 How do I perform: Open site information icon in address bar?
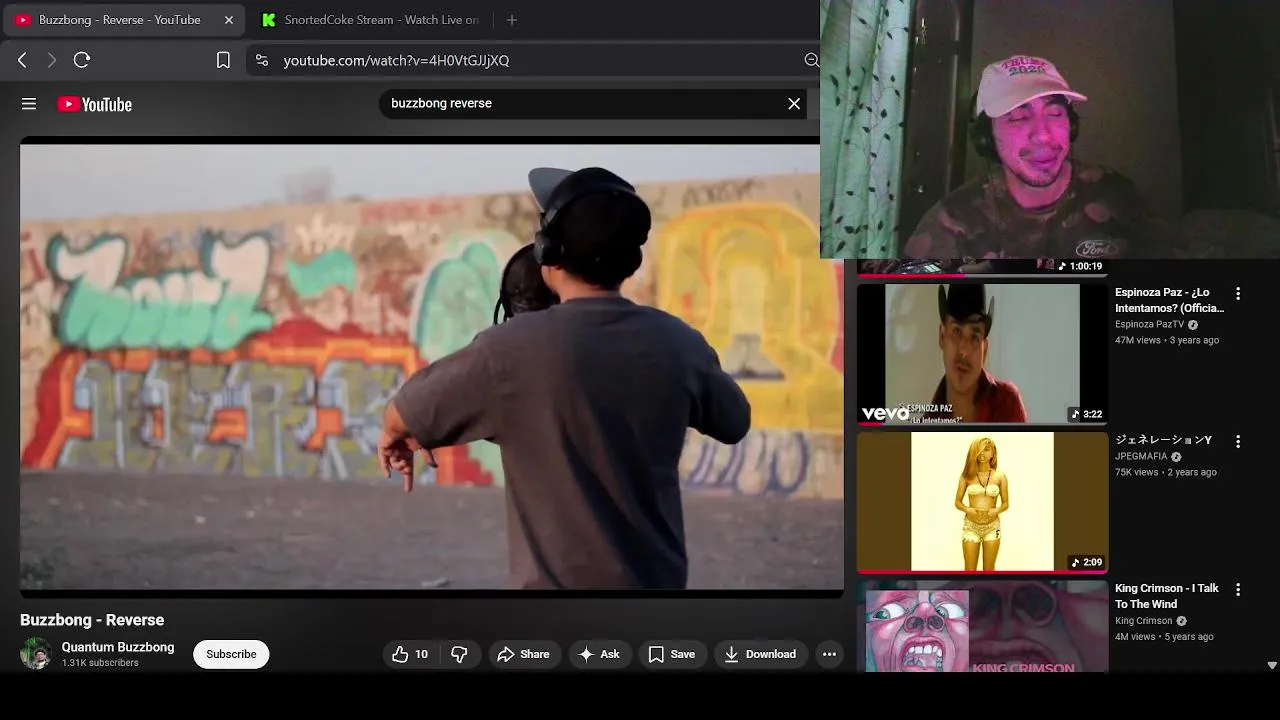(262, 60)
